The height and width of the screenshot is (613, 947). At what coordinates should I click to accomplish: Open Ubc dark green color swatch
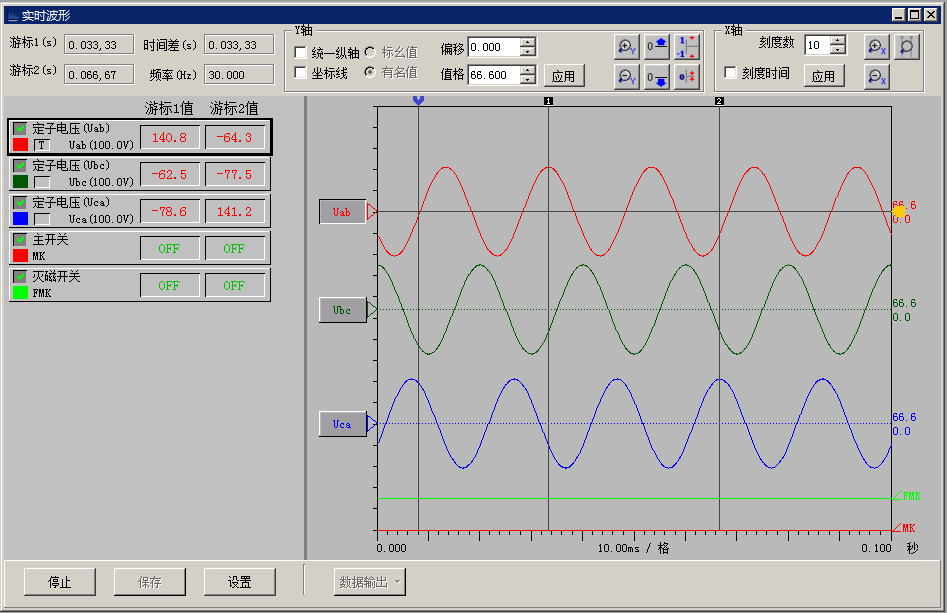[21, 182]
